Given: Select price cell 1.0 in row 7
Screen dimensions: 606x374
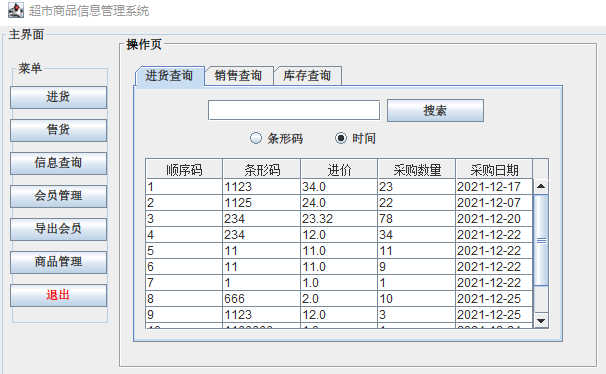Looking at the screenshot, I should coord(339,283).
